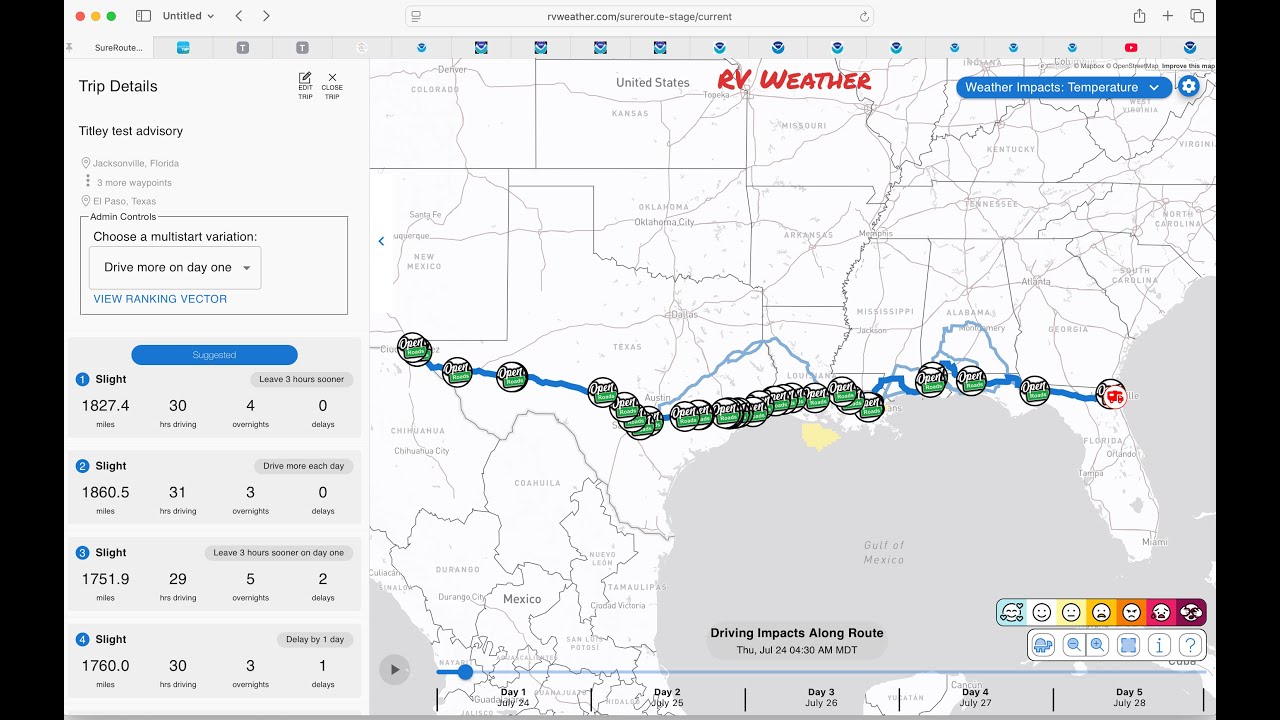Pick the pink crying face impact level
The width and height of the screenshot is (1280, 720).
coord(1161,612)
